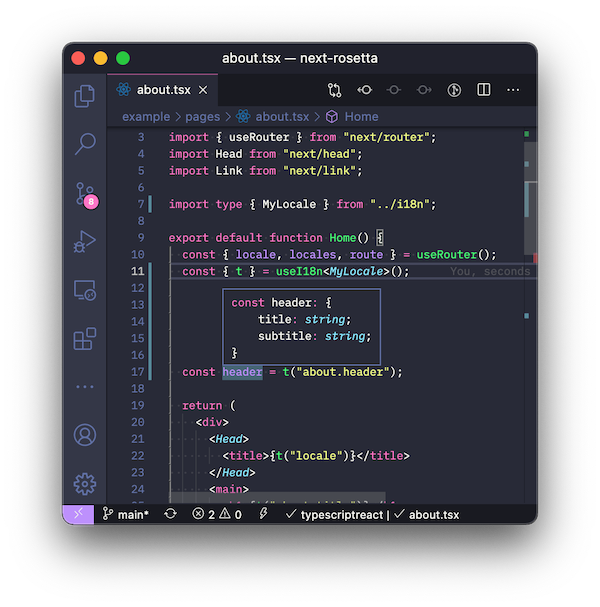Open the Run and Debug view

tap(84, 242)
